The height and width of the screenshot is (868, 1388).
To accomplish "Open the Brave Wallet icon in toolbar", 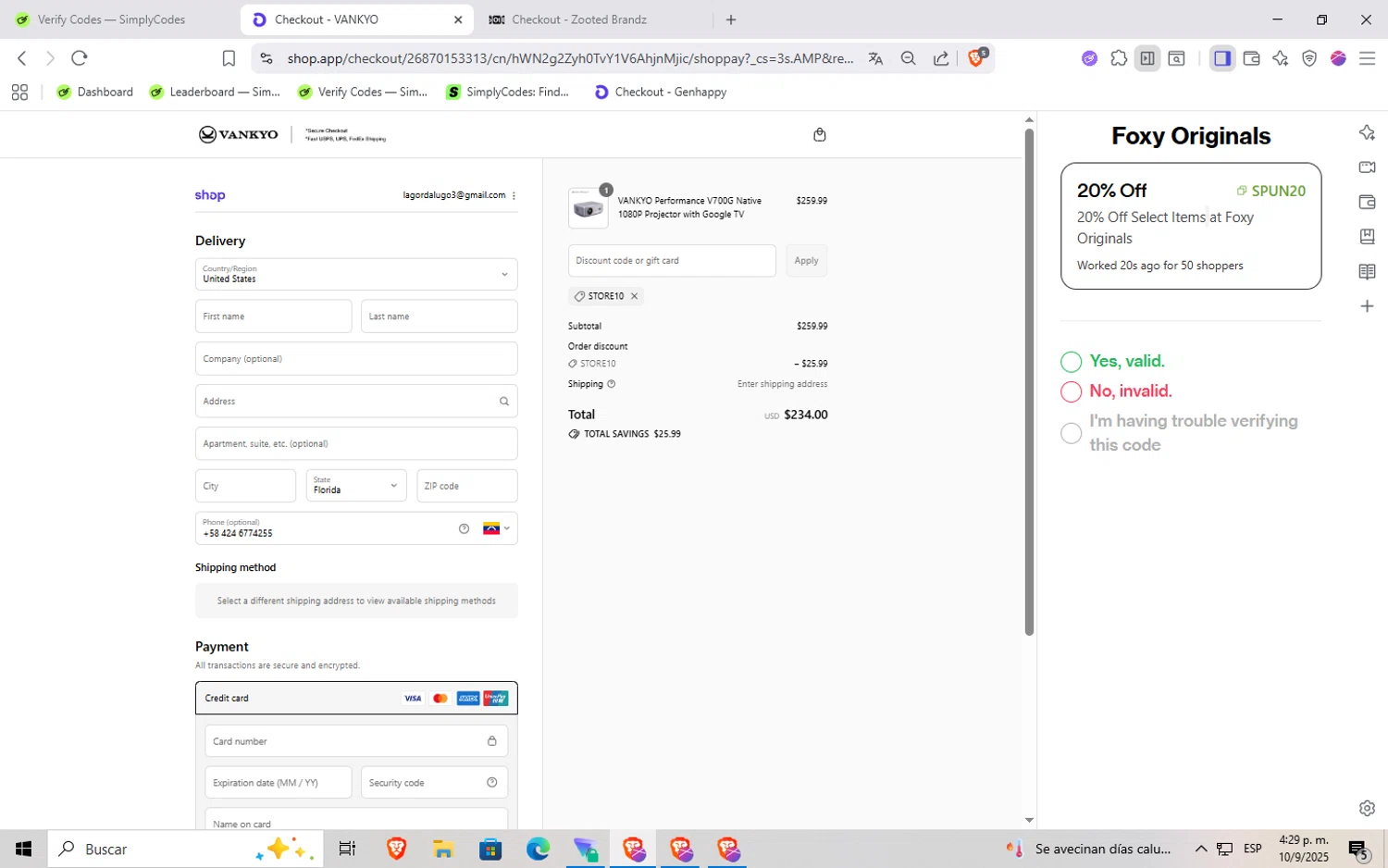I will [1251, 58].
